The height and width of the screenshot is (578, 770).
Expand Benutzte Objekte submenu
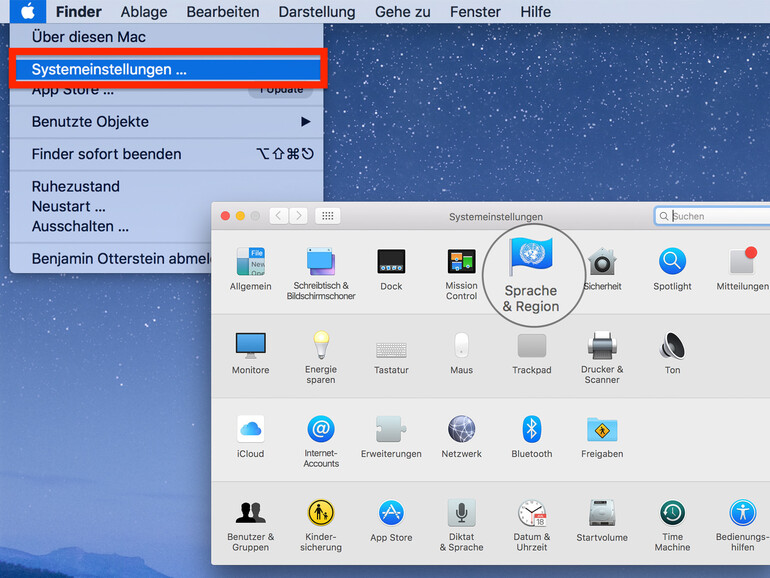pos(167,121)
